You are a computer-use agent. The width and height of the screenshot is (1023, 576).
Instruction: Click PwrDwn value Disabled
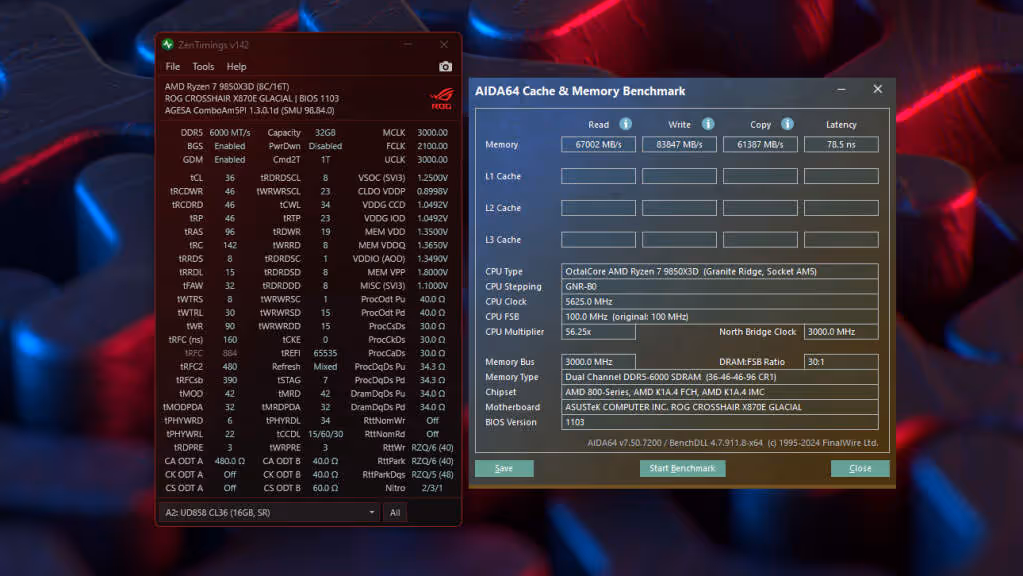point(325,146)
